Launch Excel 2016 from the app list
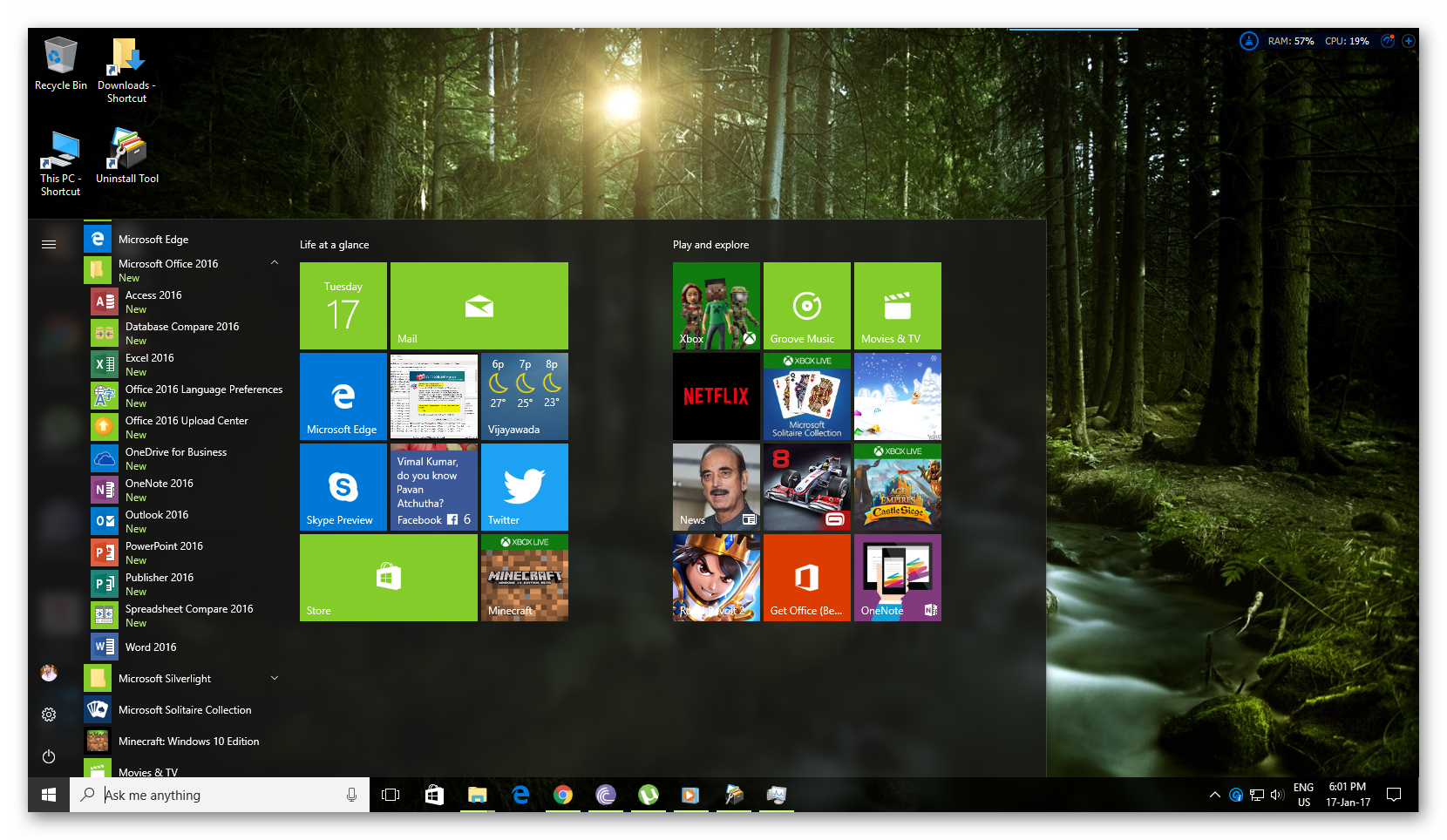 coord(188,364)
